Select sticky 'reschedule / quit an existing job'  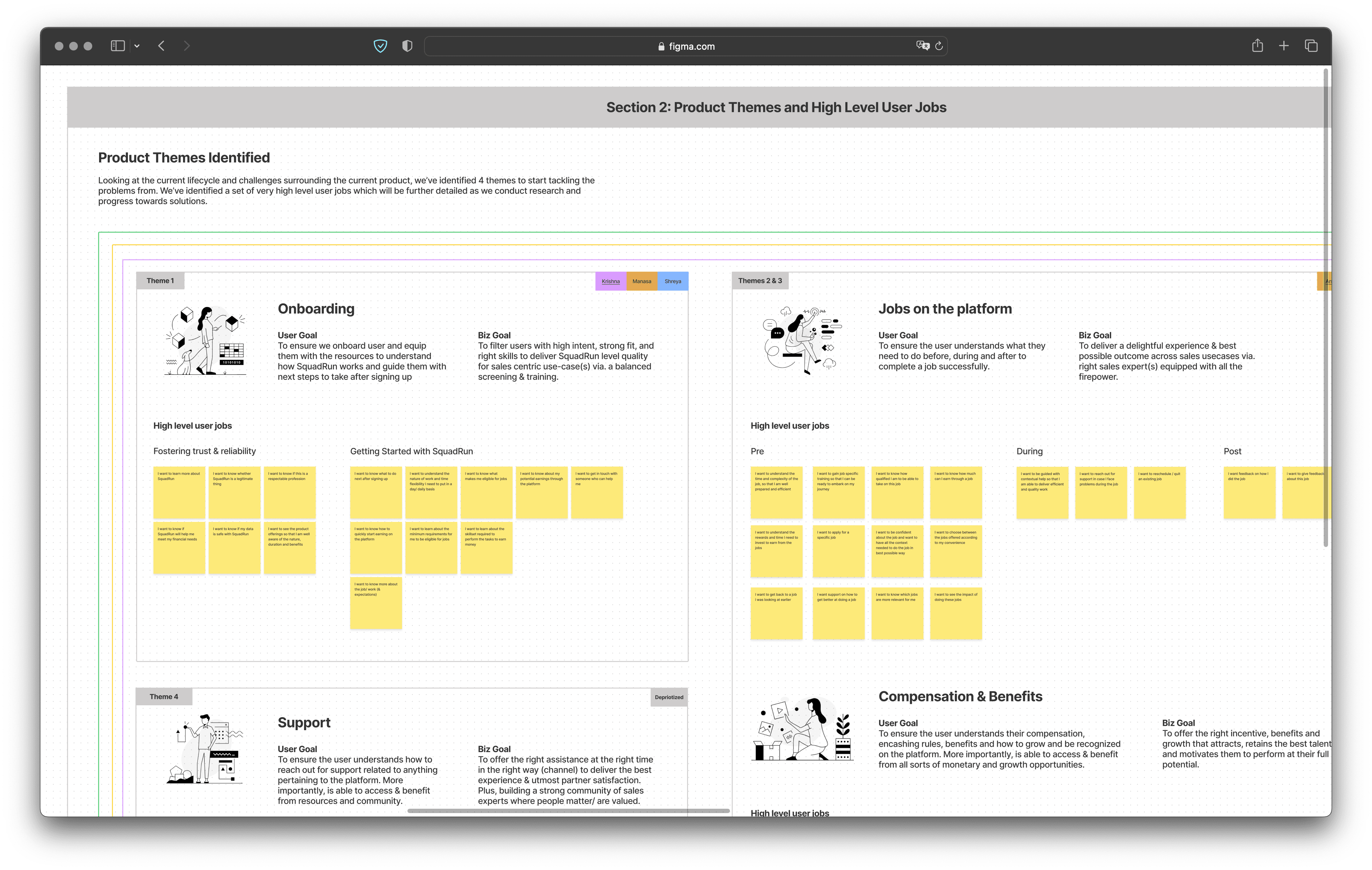(1159, 493)
